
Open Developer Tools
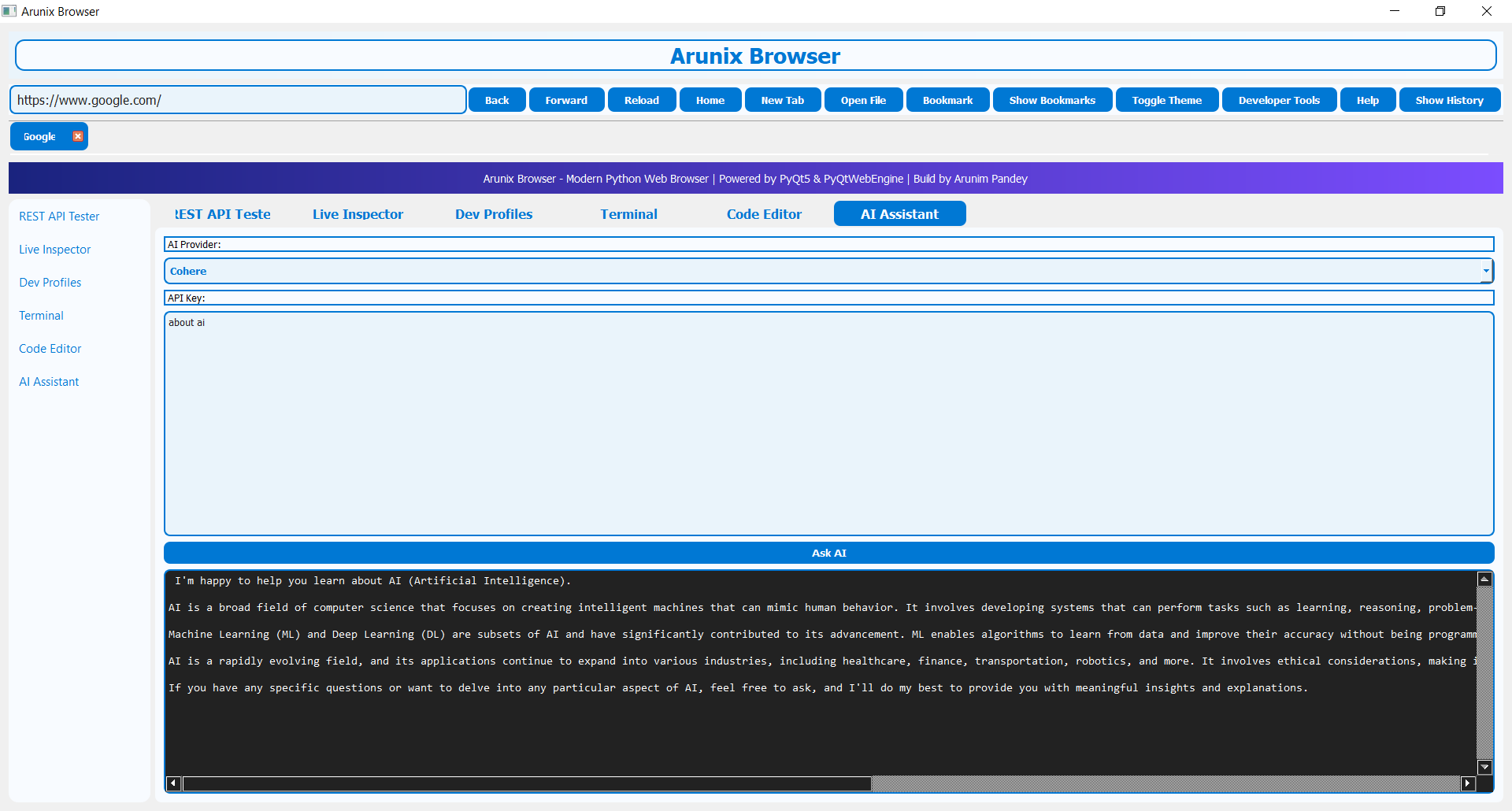1278,100
